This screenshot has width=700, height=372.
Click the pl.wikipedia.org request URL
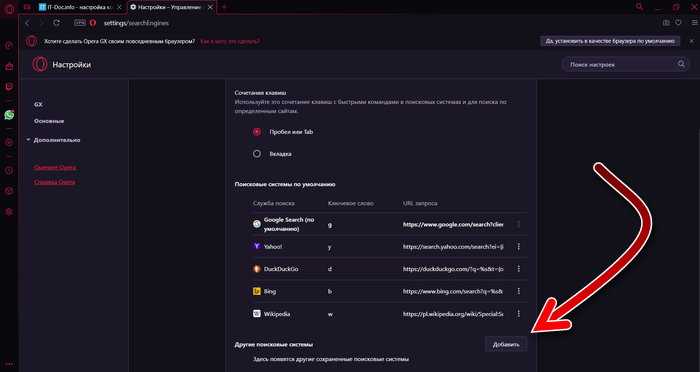click(453, 314)
